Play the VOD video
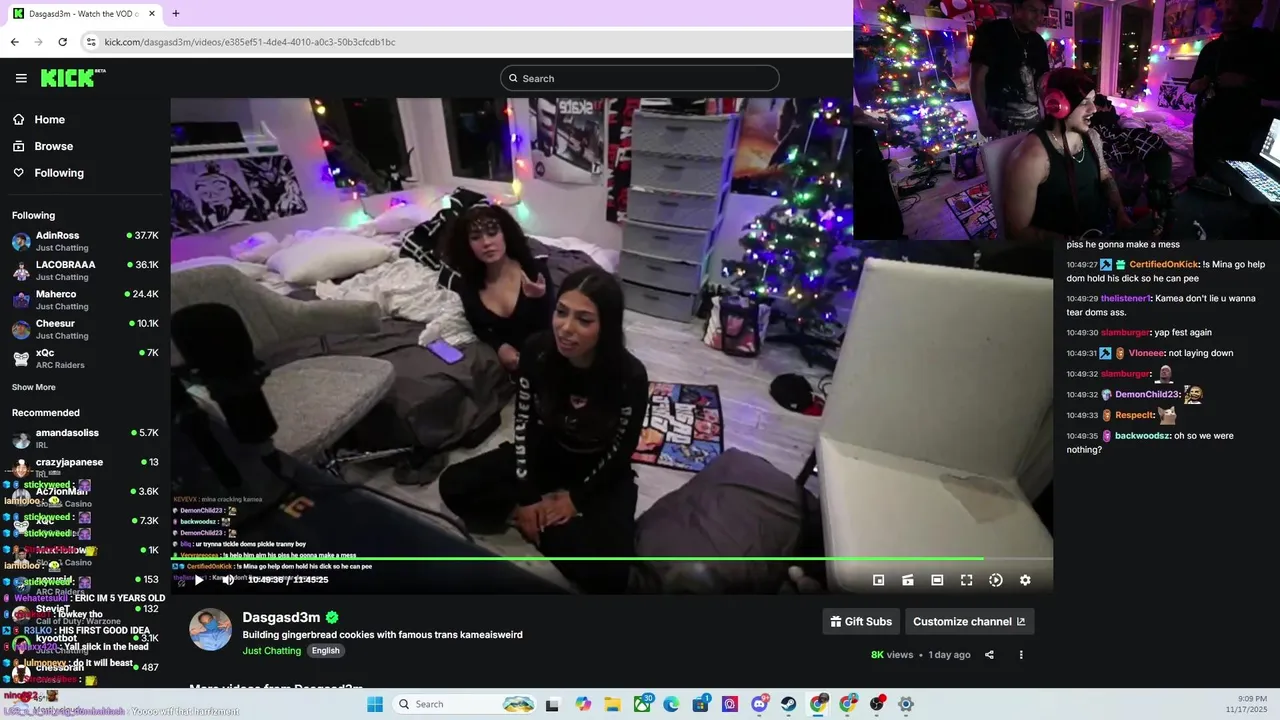 (199, 580)
